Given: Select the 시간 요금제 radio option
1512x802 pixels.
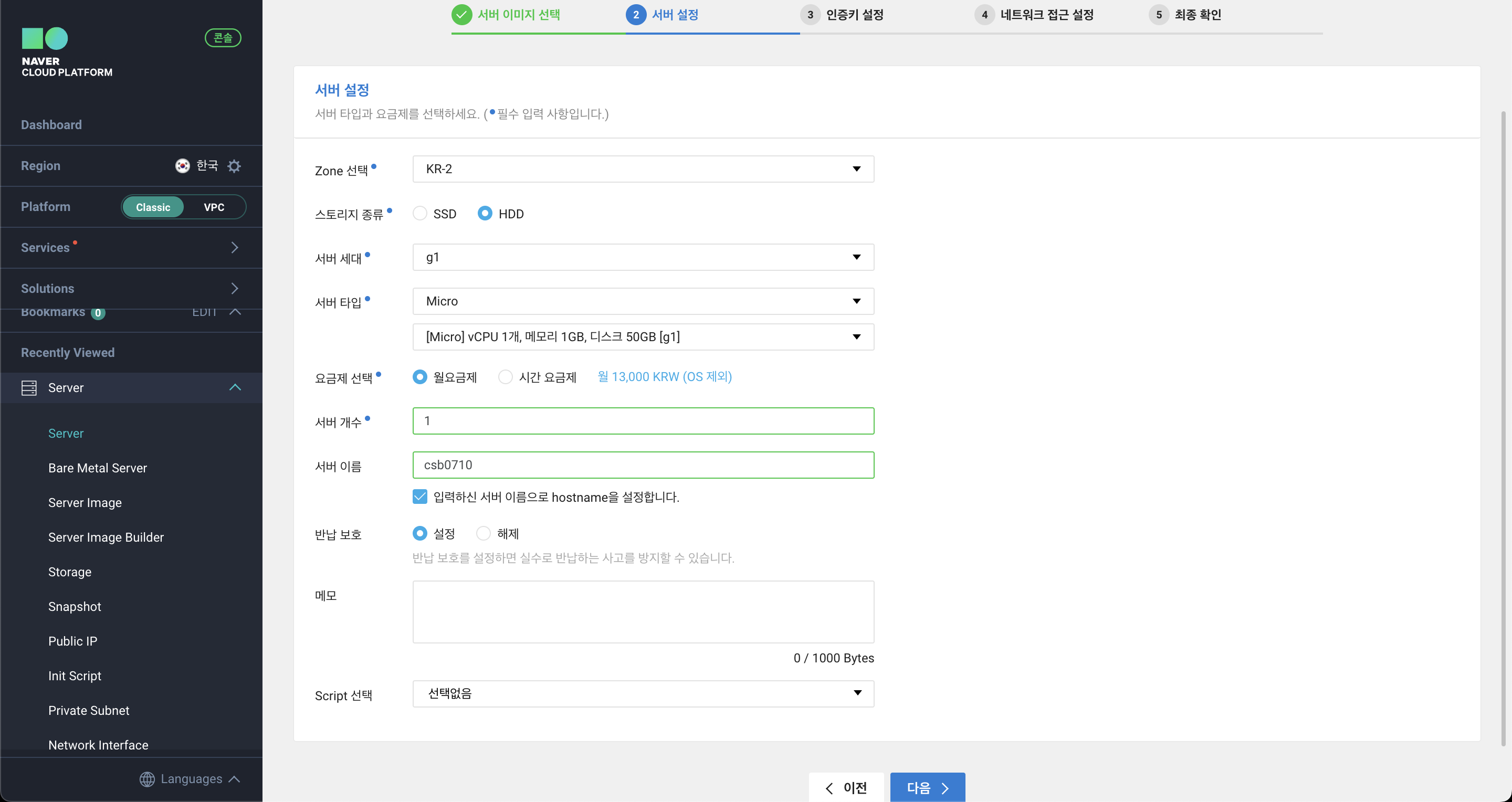Looking at the screenshot, I should point(506,377).
